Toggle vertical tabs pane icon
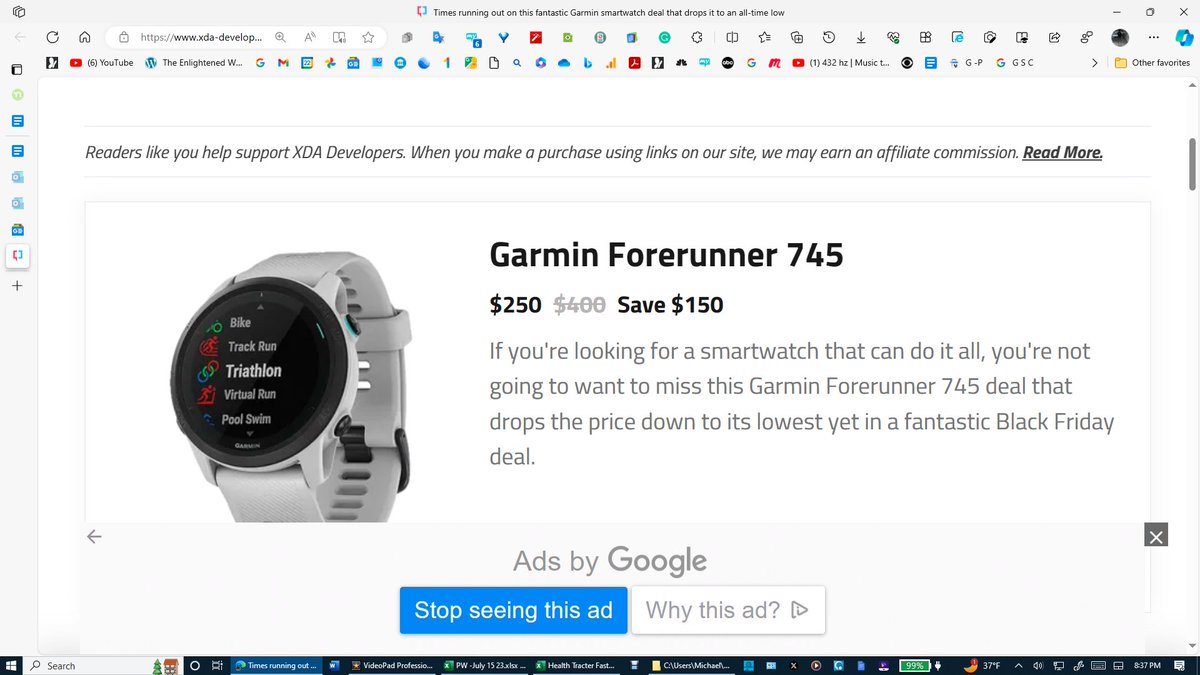The width and height of the screenshot is (1200, 675). click(17, 70)
